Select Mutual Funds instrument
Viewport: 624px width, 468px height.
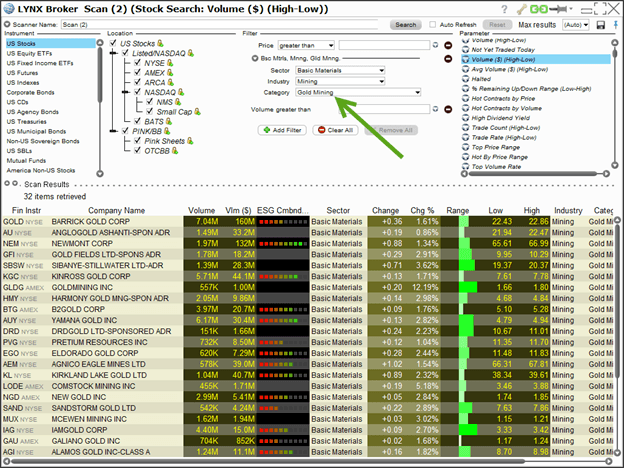pyautogui.click(x=26, y=161)
